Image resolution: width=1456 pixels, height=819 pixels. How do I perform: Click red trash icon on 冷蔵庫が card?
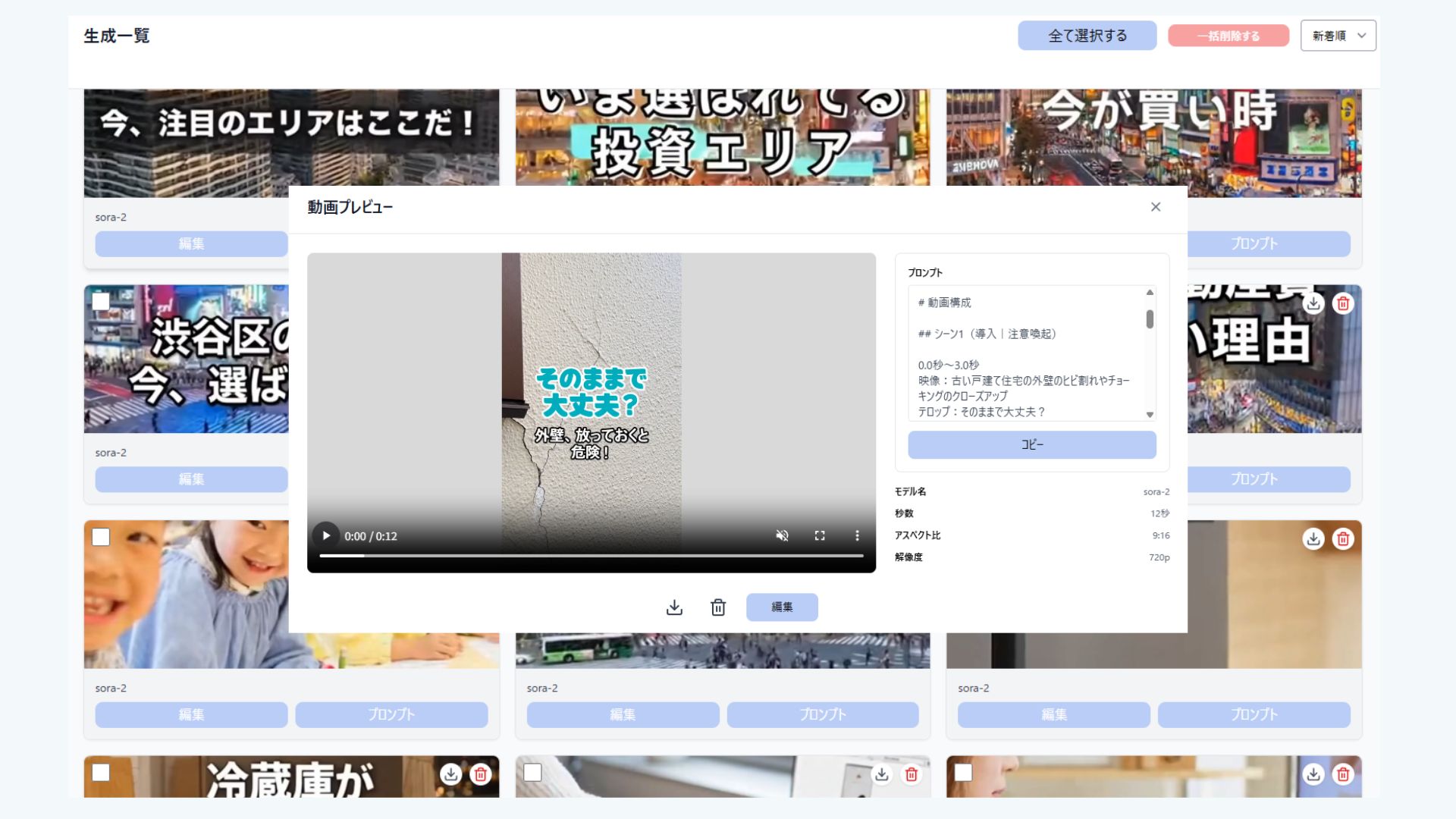(x=480, y=774)
